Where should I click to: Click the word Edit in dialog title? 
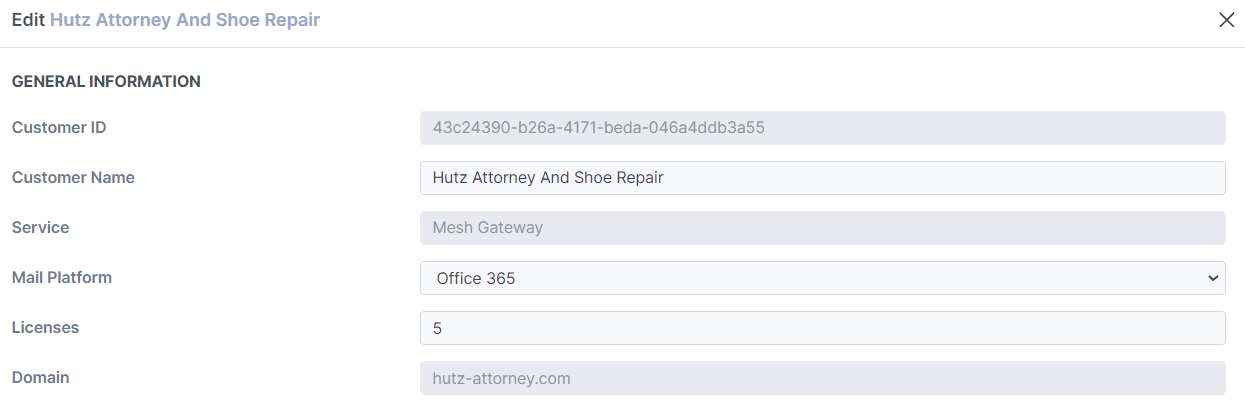point(28,20)
